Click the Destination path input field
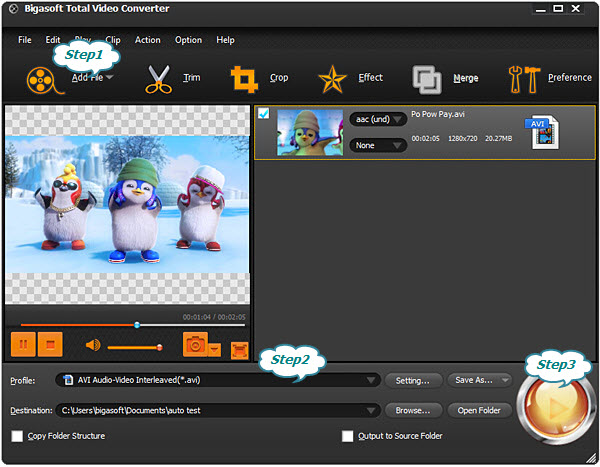The width and height of the screenshot is (600, 467). pos(218,410)
